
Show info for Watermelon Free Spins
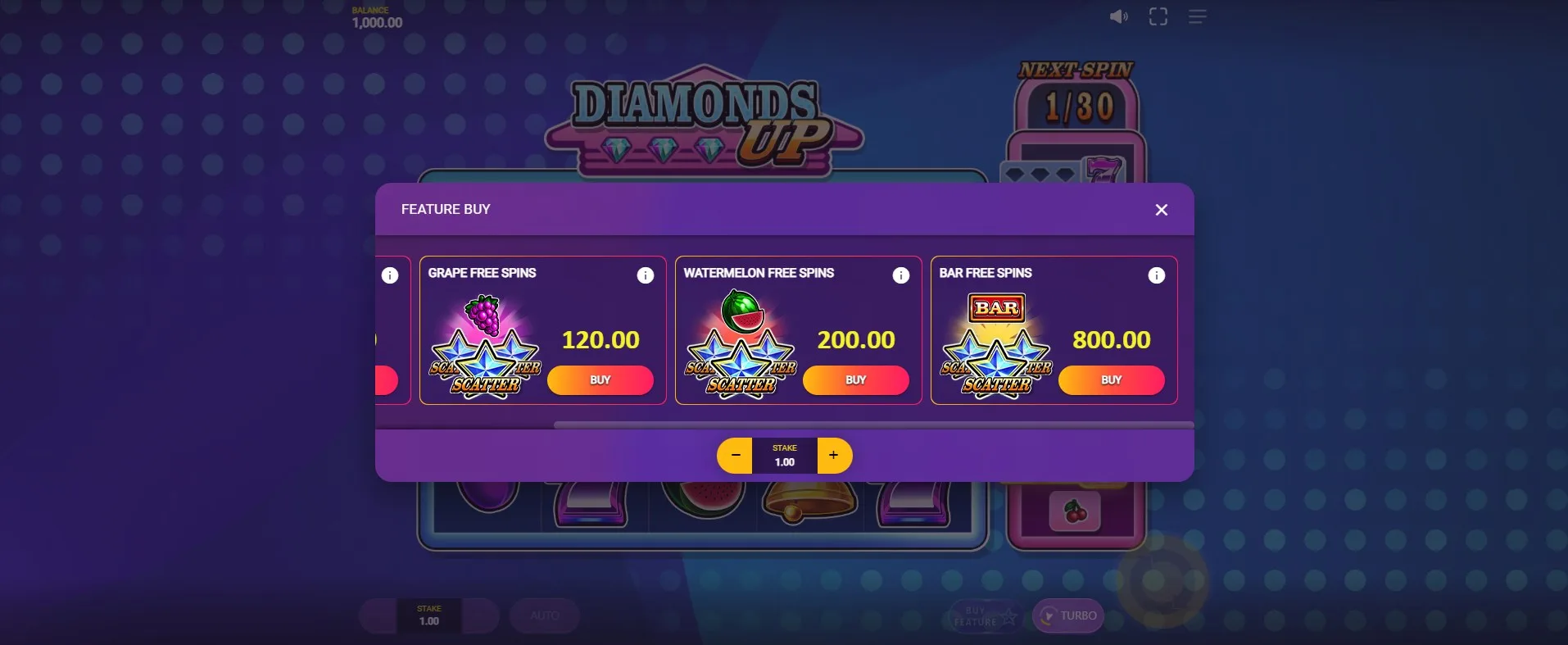click(x=901, y=275)
